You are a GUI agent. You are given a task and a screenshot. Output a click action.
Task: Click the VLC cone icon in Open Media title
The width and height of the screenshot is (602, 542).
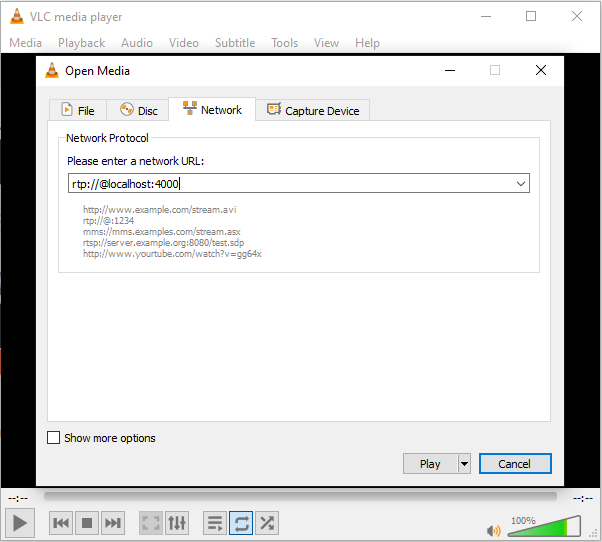click(52, 70)
